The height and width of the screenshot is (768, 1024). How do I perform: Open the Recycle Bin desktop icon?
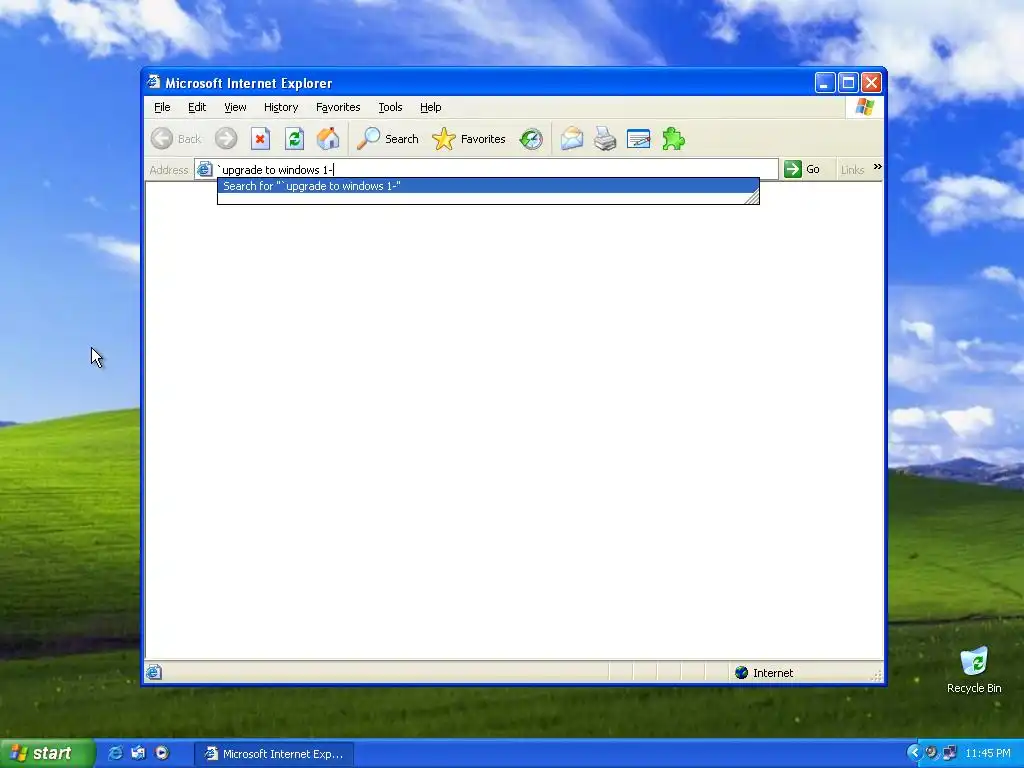974,670
